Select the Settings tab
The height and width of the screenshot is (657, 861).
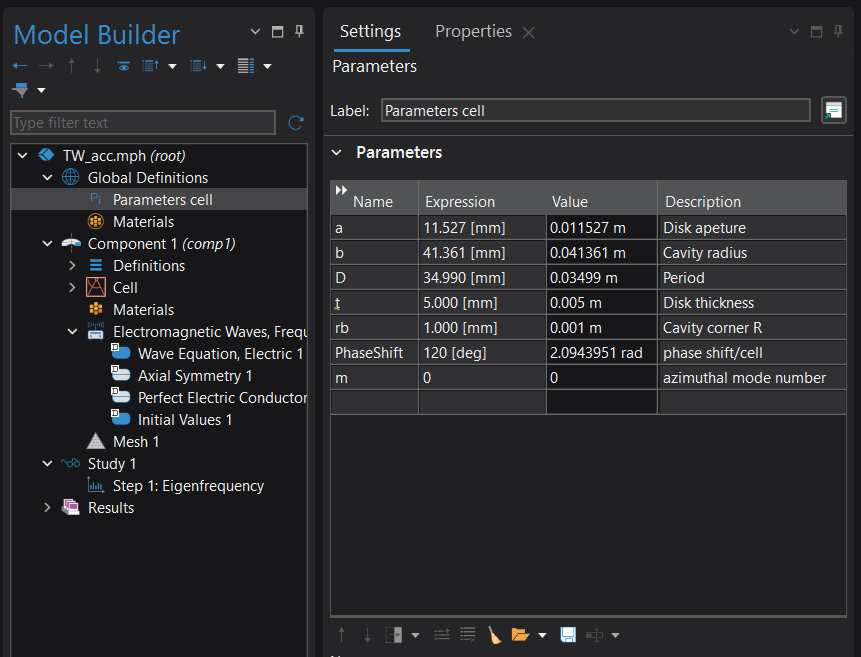pyautogui.click(x=370, y=32)
